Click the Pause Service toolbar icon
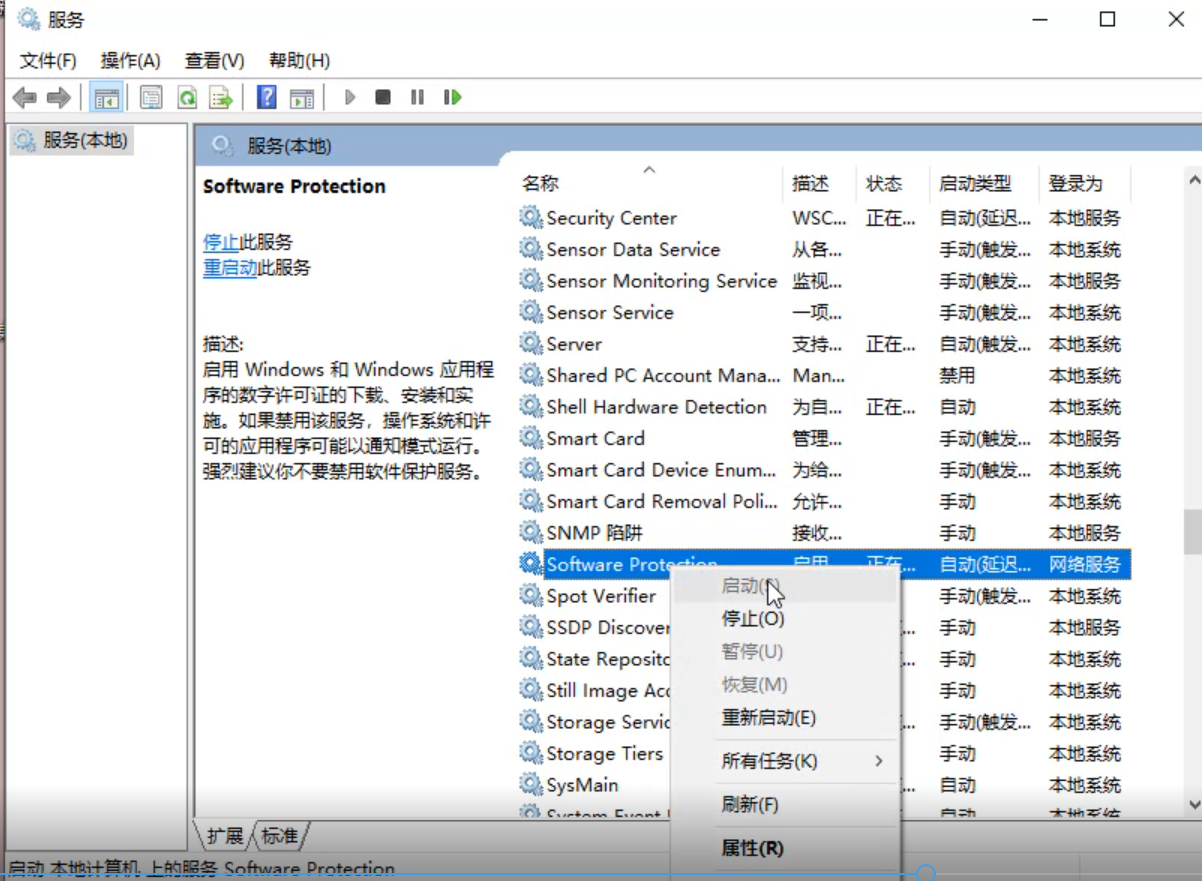This screenshot has width=1202, height=881. click(417, 97)
